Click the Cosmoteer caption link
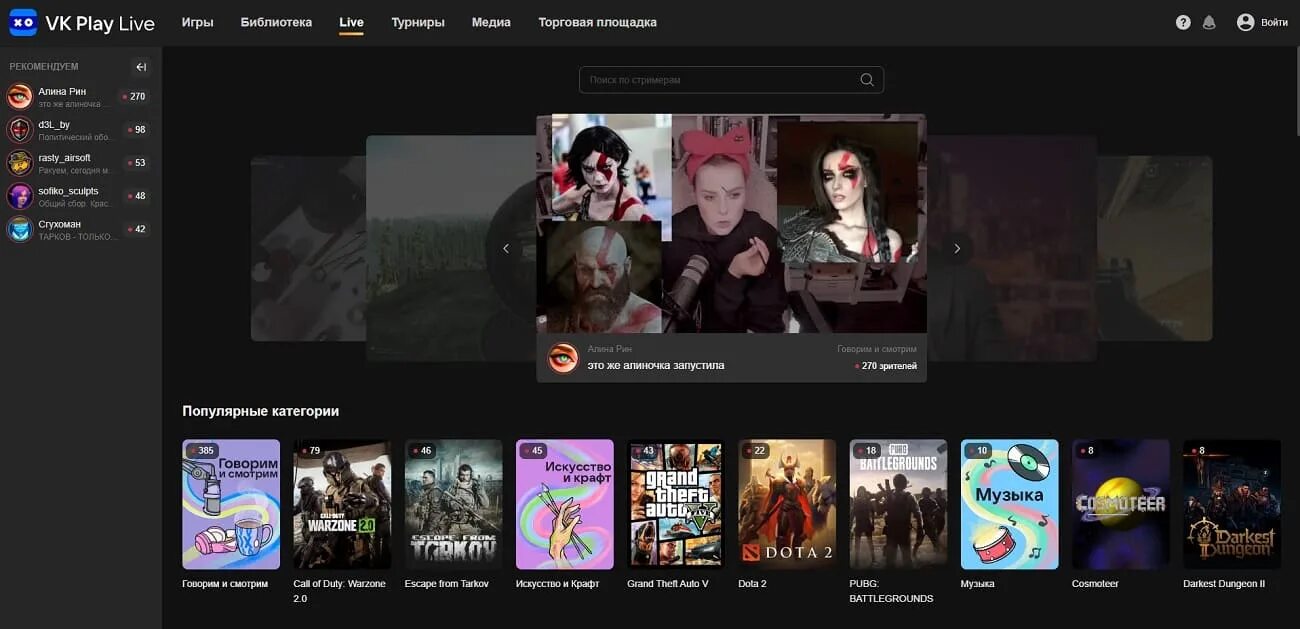The height and width of the screenshot is (629, 1300). pyautogui.click(x=1095, y=584)
